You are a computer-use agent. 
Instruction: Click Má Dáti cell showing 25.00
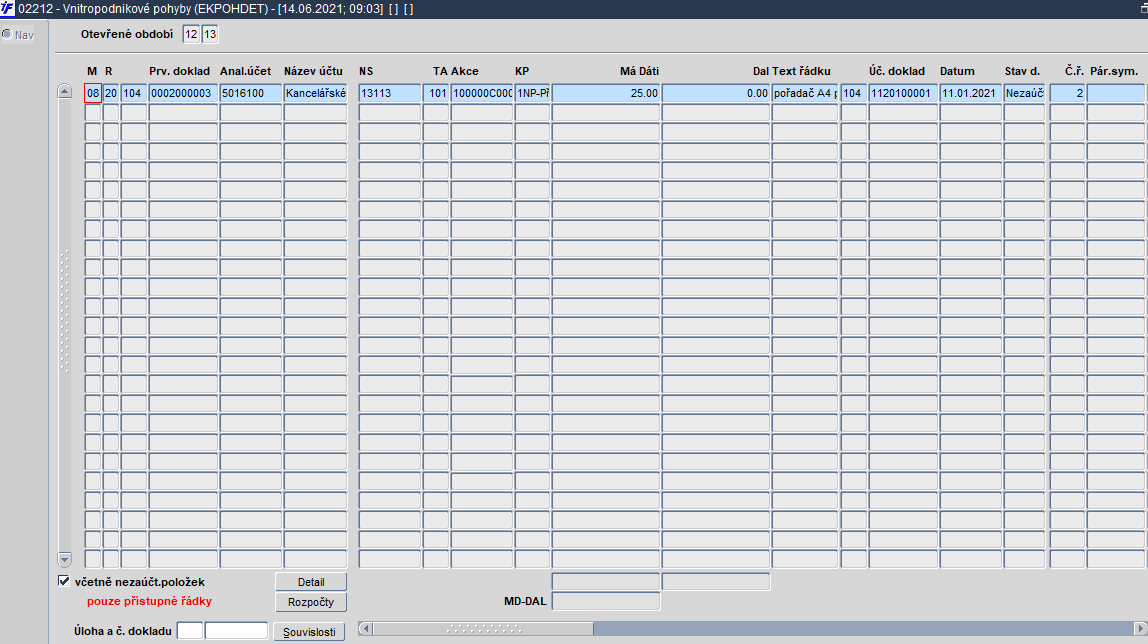pyautogui.click(x=605, y=93)
